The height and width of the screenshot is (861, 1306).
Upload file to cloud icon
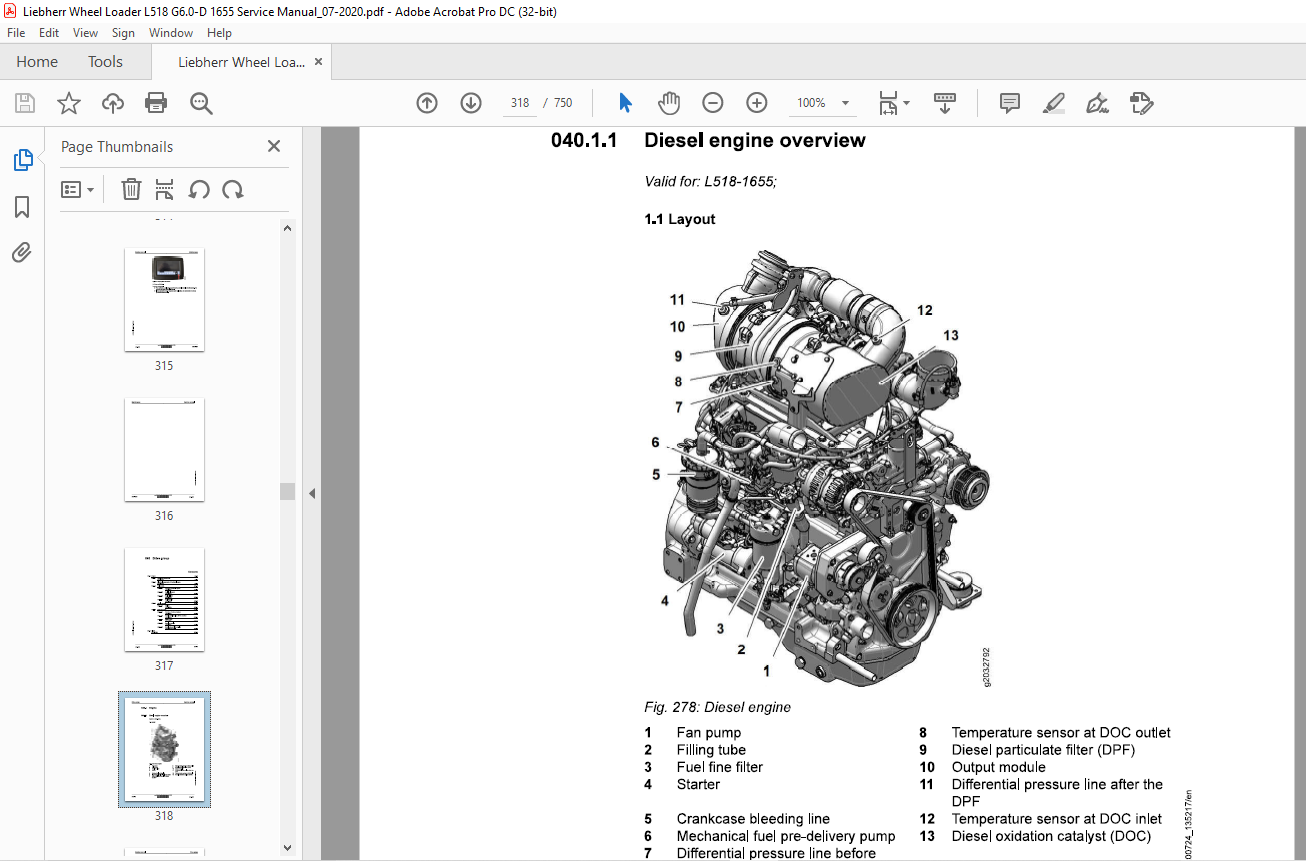pos(113,103)
